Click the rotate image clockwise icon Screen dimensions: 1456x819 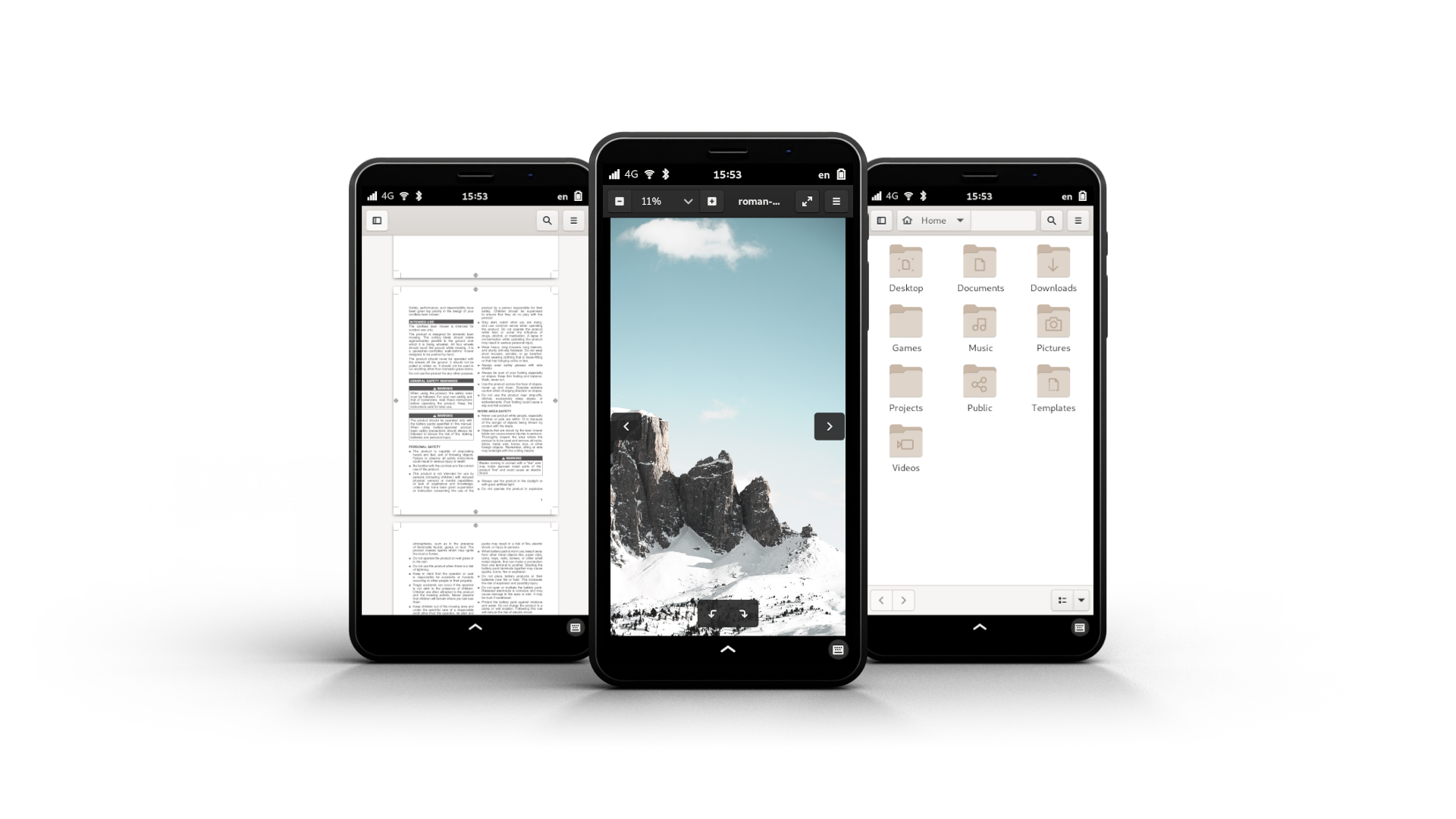point(743,614)
